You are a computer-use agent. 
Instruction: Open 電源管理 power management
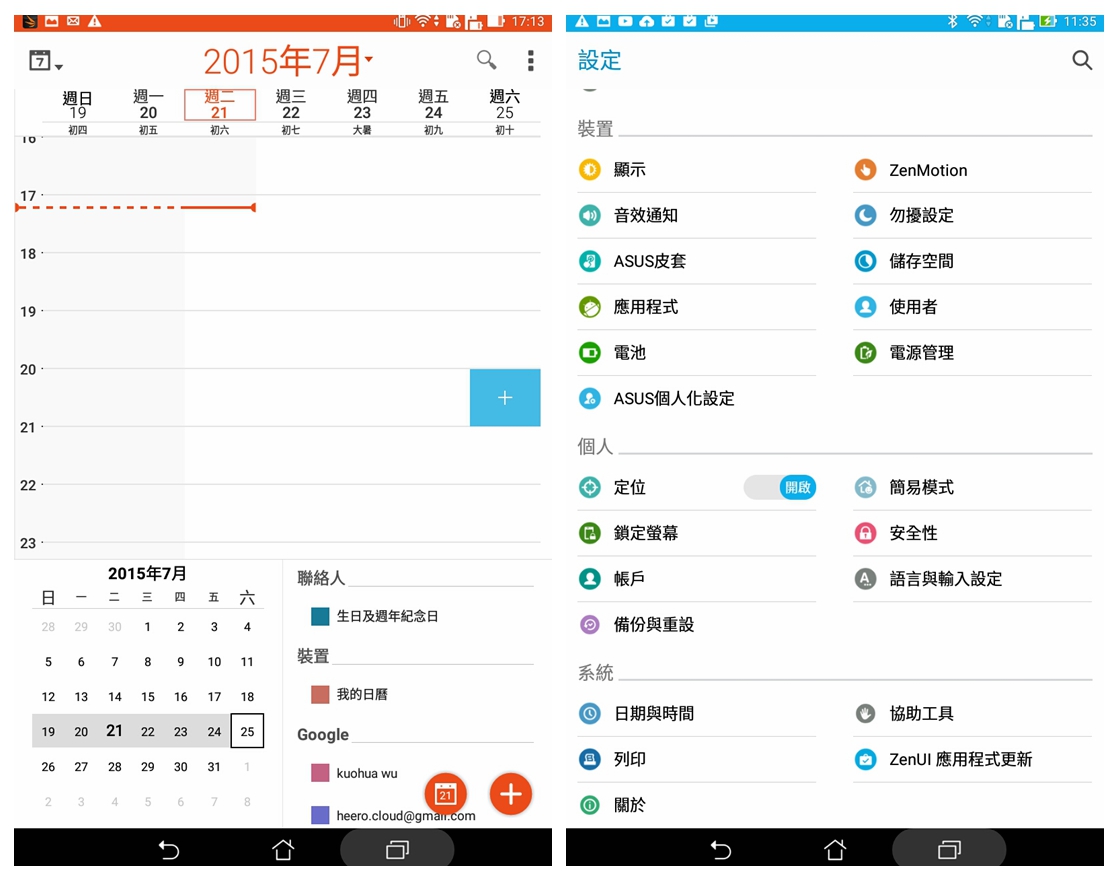coord(973,352)
